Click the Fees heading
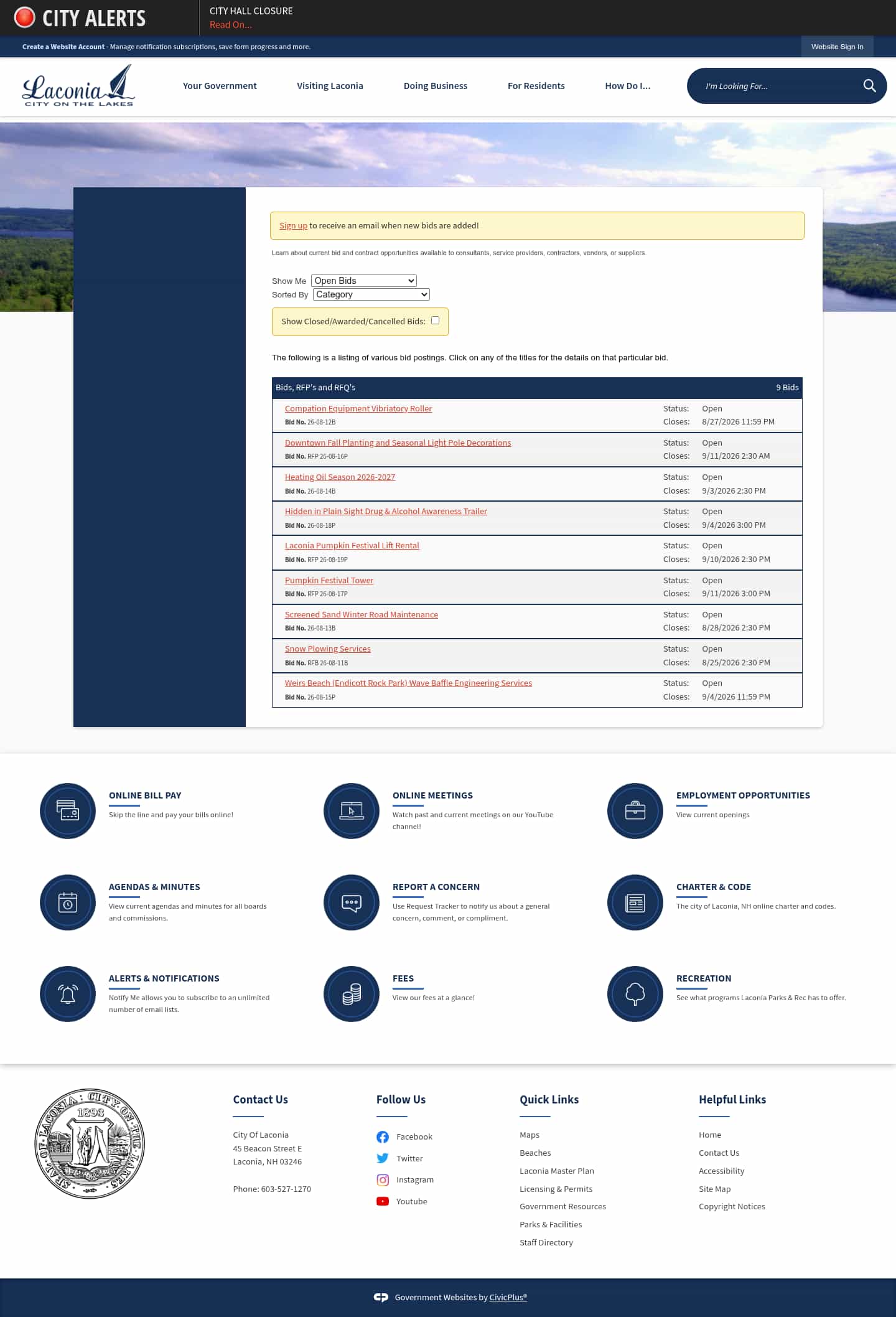The height and width of the screenshot is (1317, 896). tap(403, 978)
